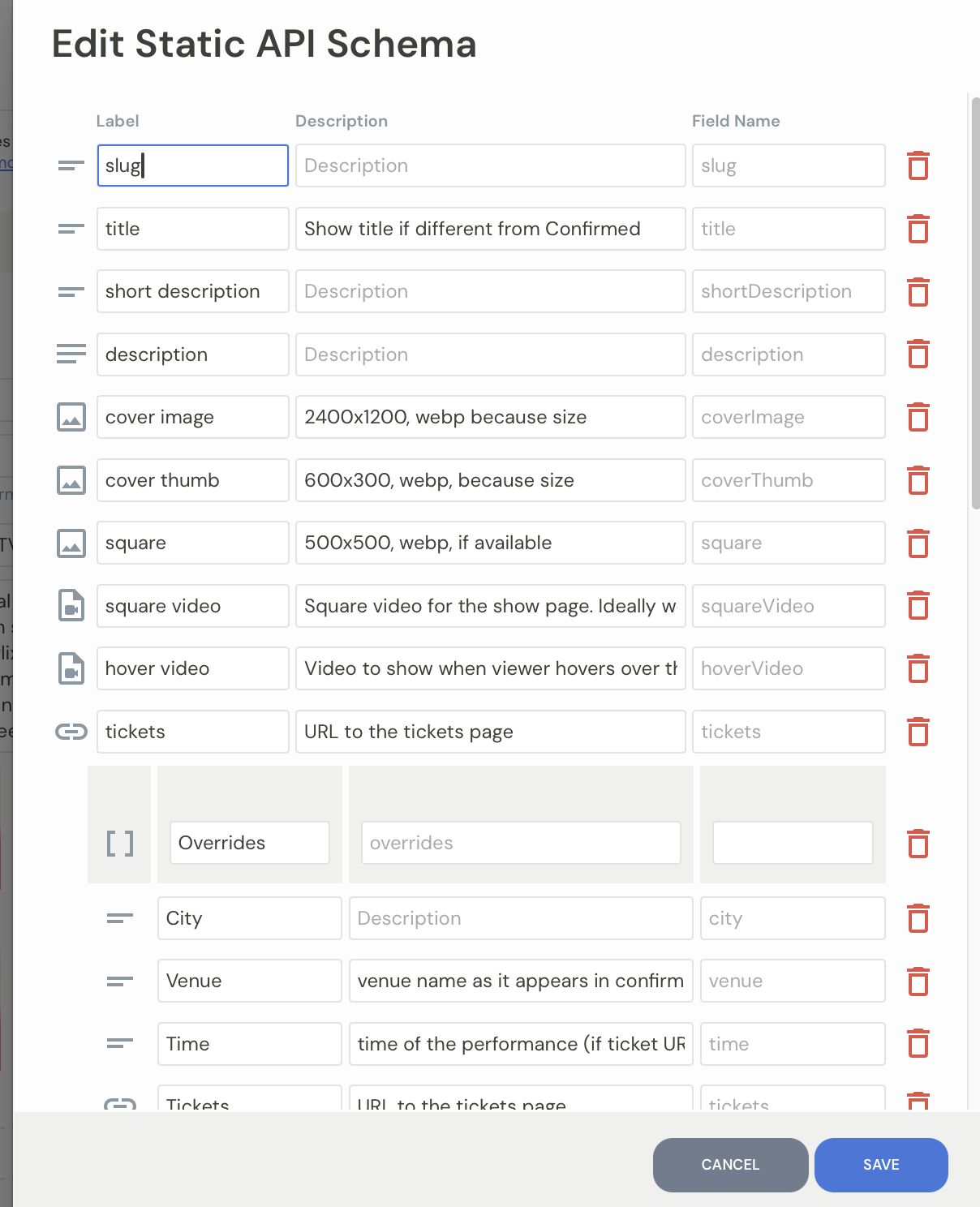Select the link icon beside the Tickets override row

[x=119, y=1103]
